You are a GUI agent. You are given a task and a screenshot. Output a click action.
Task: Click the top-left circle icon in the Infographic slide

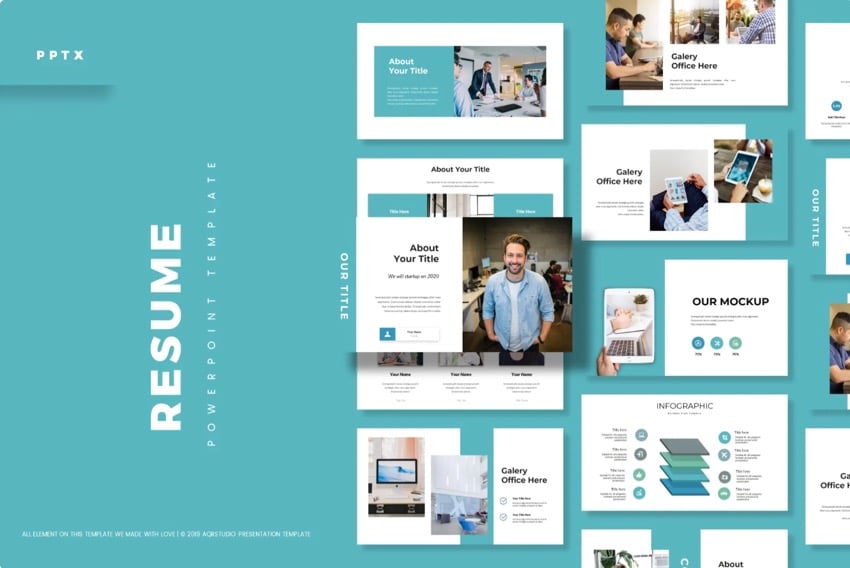641,435
